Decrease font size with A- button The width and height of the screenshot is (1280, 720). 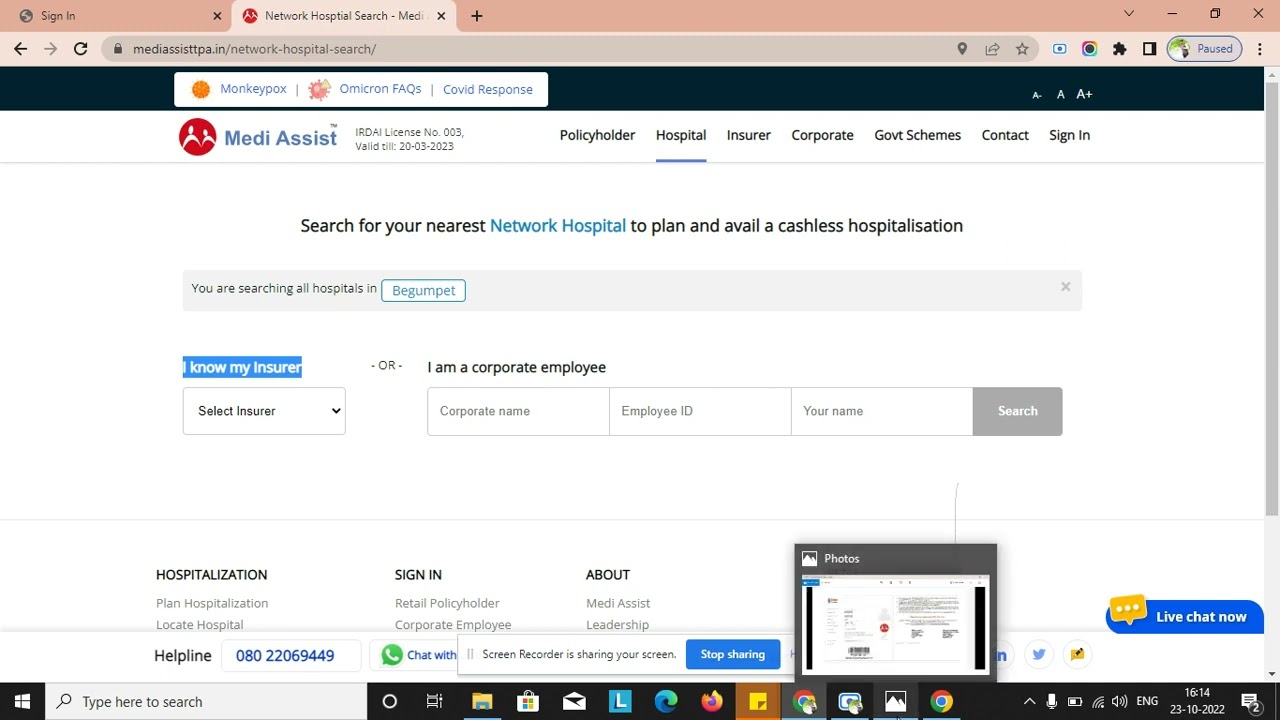1037,95
